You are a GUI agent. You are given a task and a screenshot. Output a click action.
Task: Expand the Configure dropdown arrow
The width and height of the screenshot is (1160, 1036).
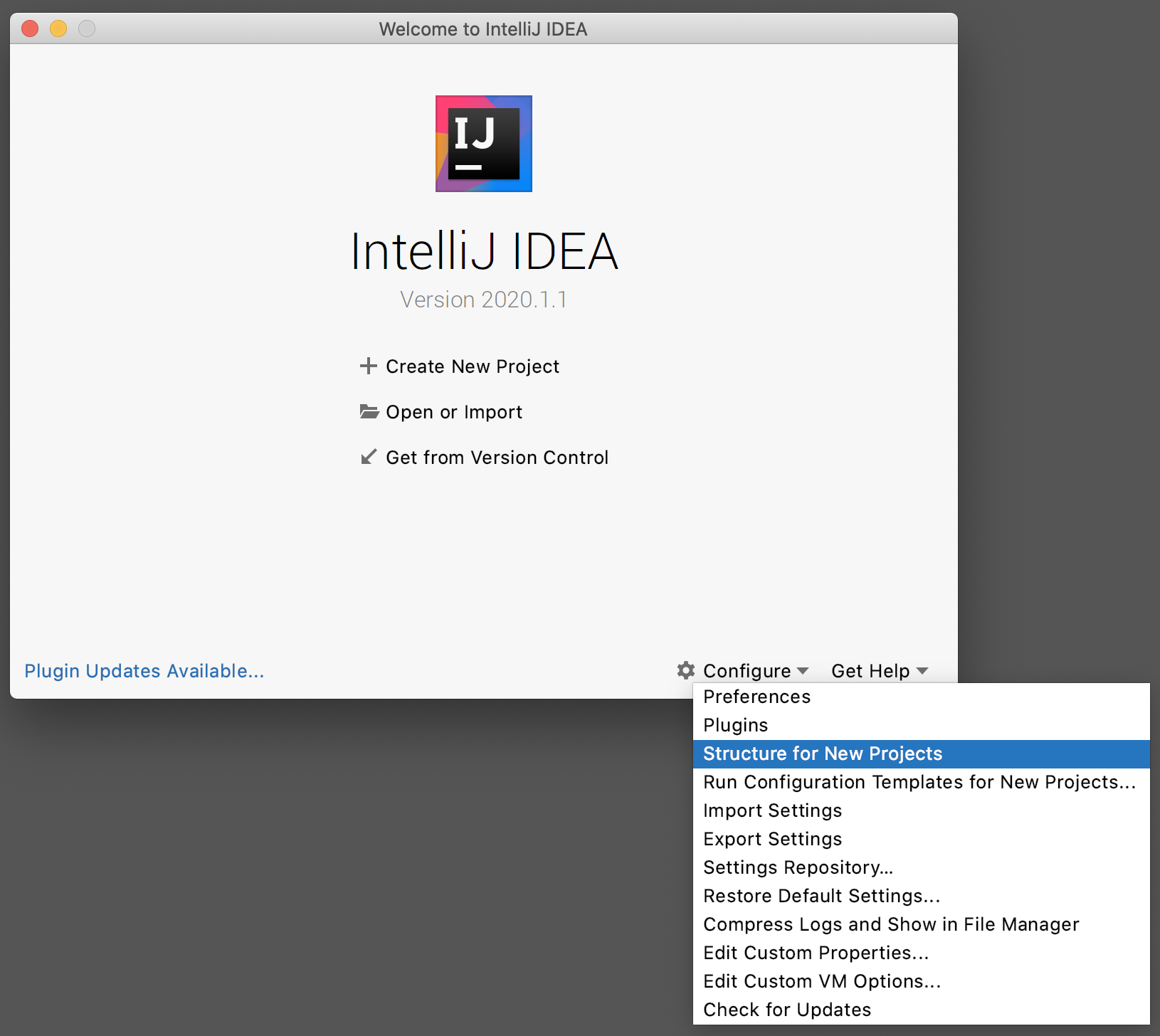click(x=803, y=671)
